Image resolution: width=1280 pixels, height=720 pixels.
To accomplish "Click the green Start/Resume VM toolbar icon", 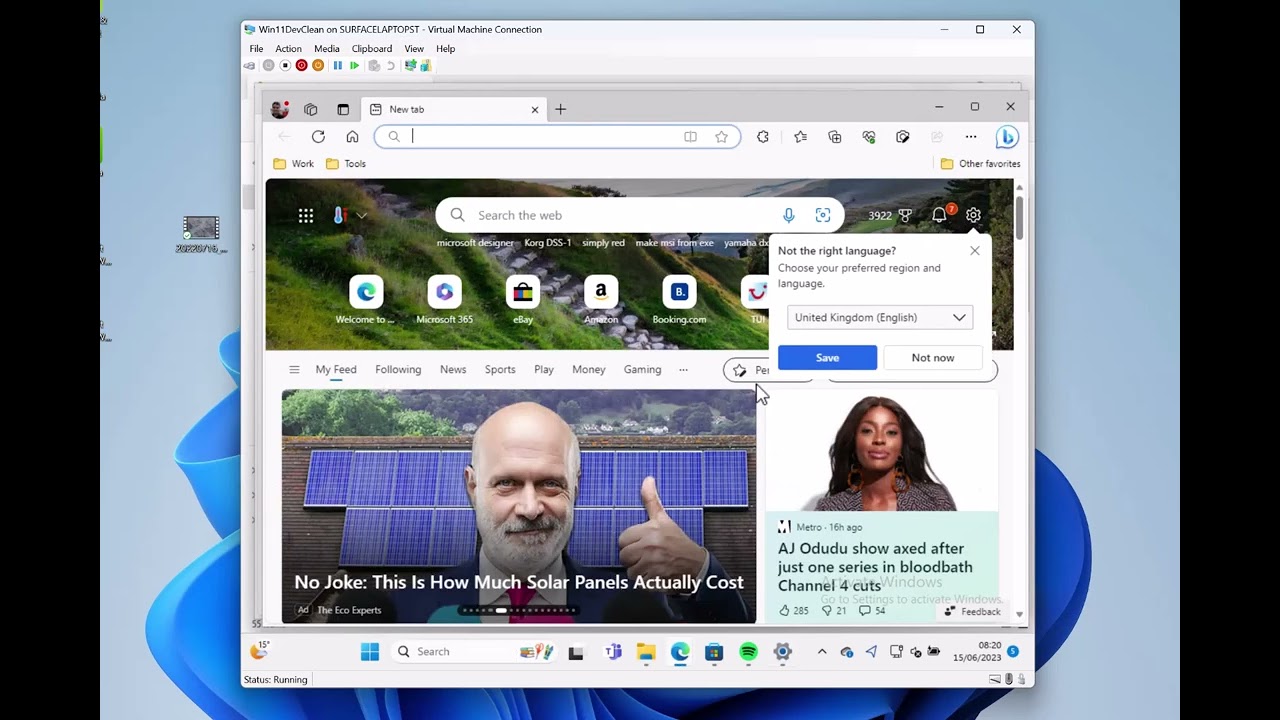I will tap(354, 65).
